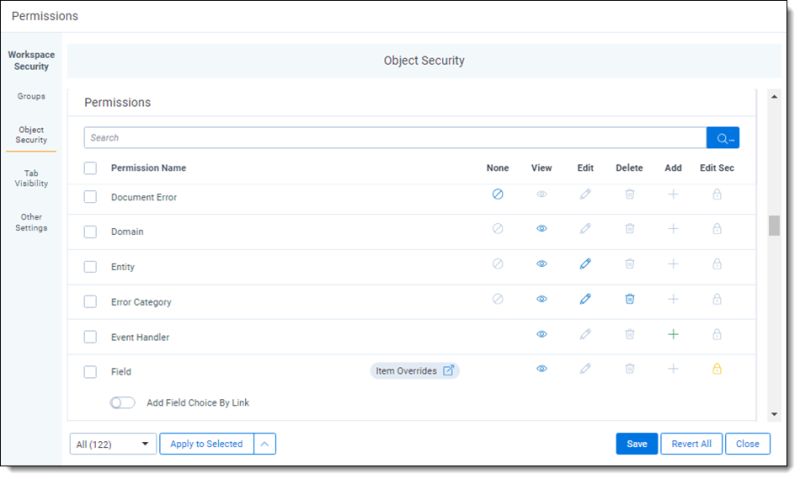Click the View eye icon for Document Error
Screen dimensions: 800x479
click(x=541, y=194)
